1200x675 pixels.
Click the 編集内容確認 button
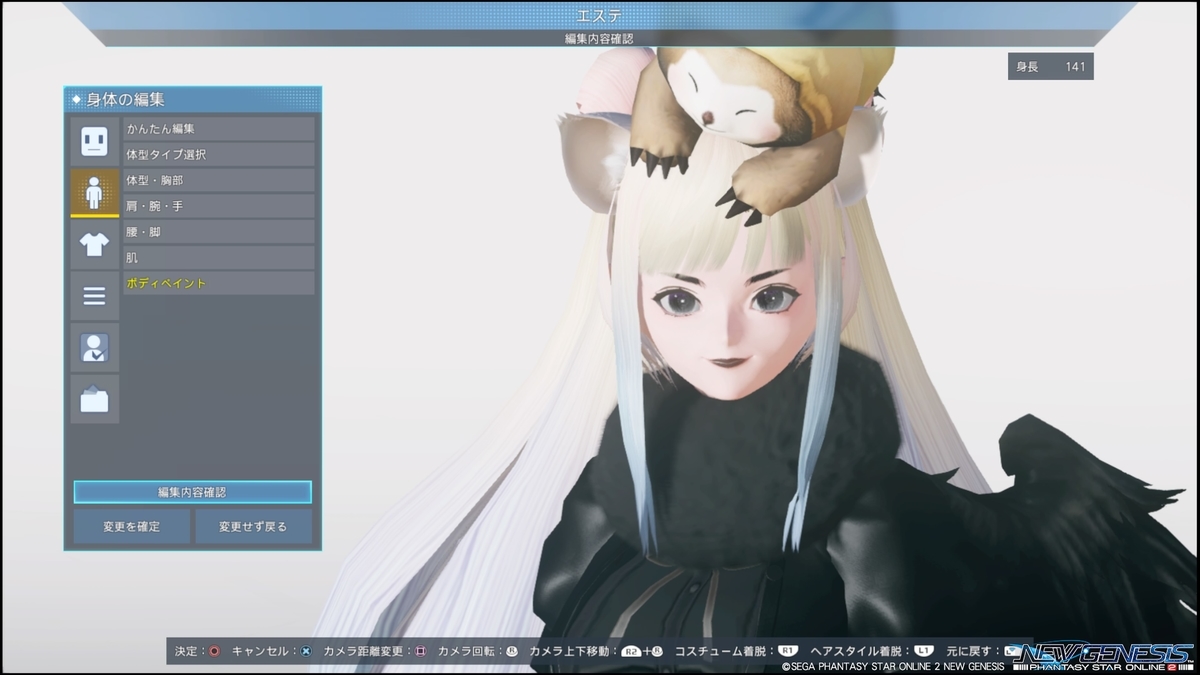tap(192, 492)
